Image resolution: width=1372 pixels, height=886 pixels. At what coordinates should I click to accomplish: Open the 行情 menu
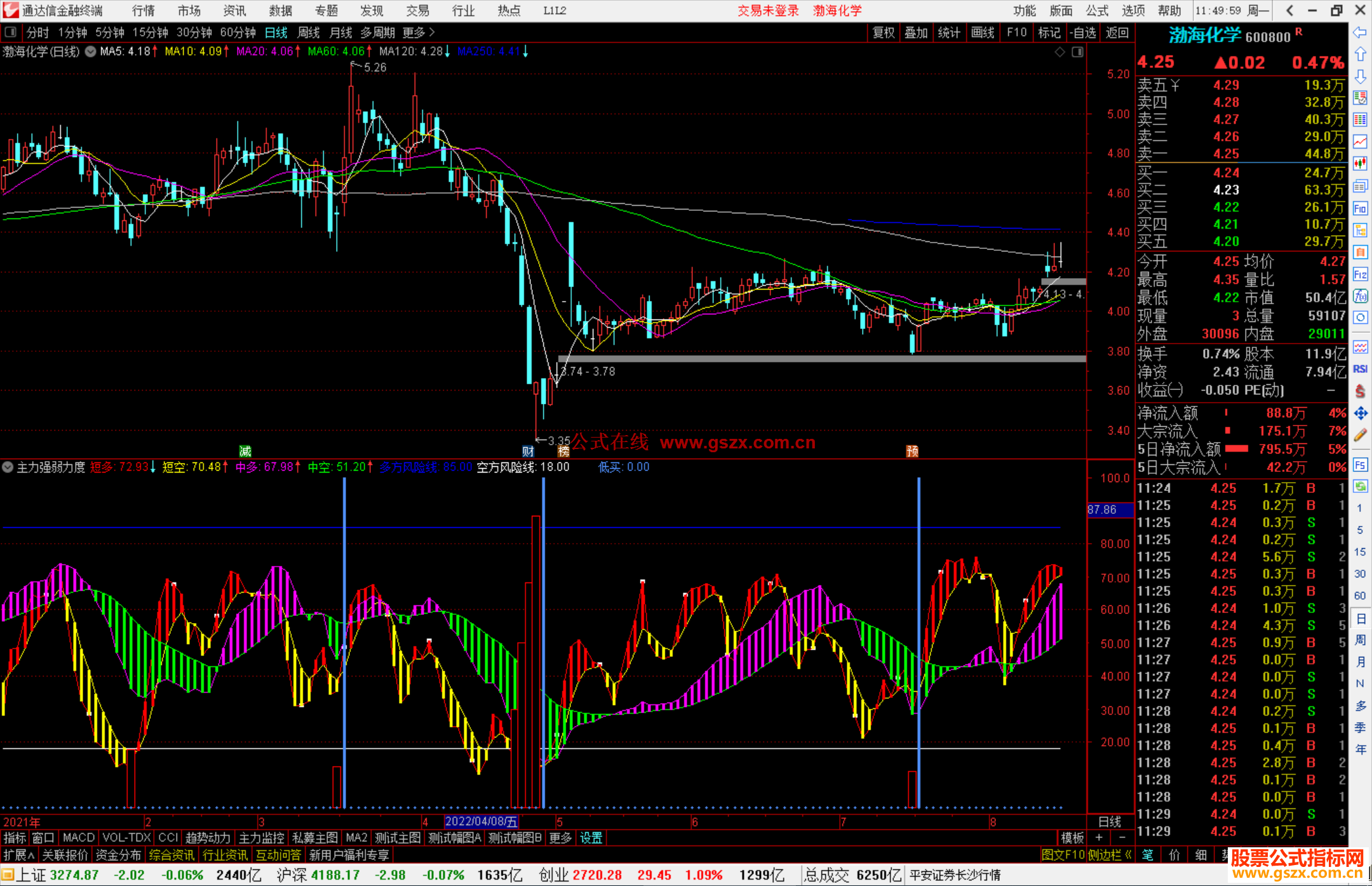click(144, 11)
